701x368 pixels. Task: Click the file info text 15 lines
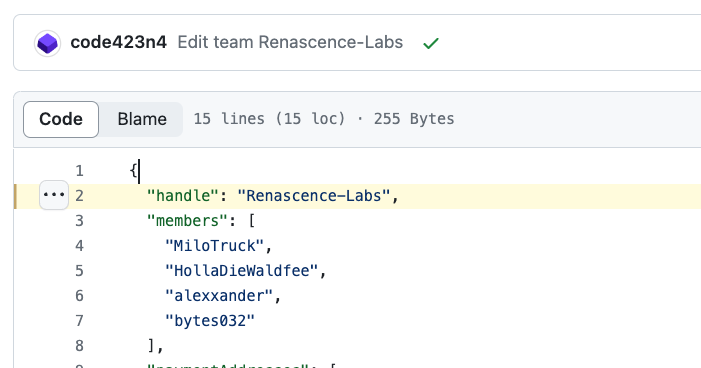(229, 119)
